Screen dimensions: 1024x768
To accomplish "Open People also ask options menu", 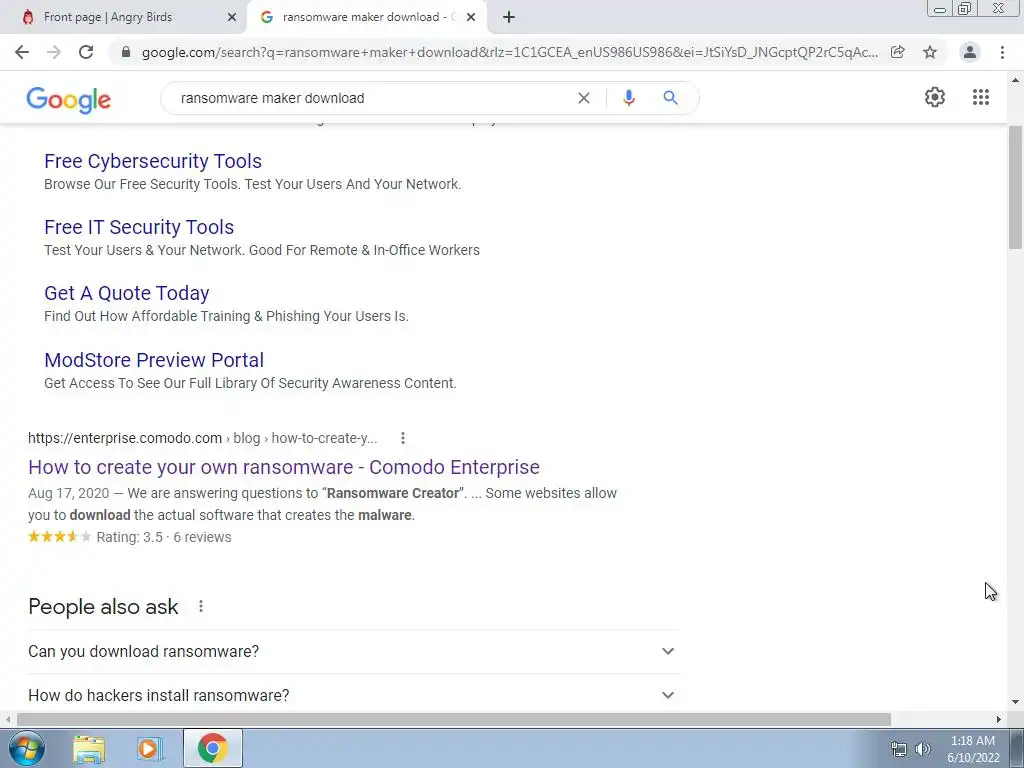I will point(201,607).
